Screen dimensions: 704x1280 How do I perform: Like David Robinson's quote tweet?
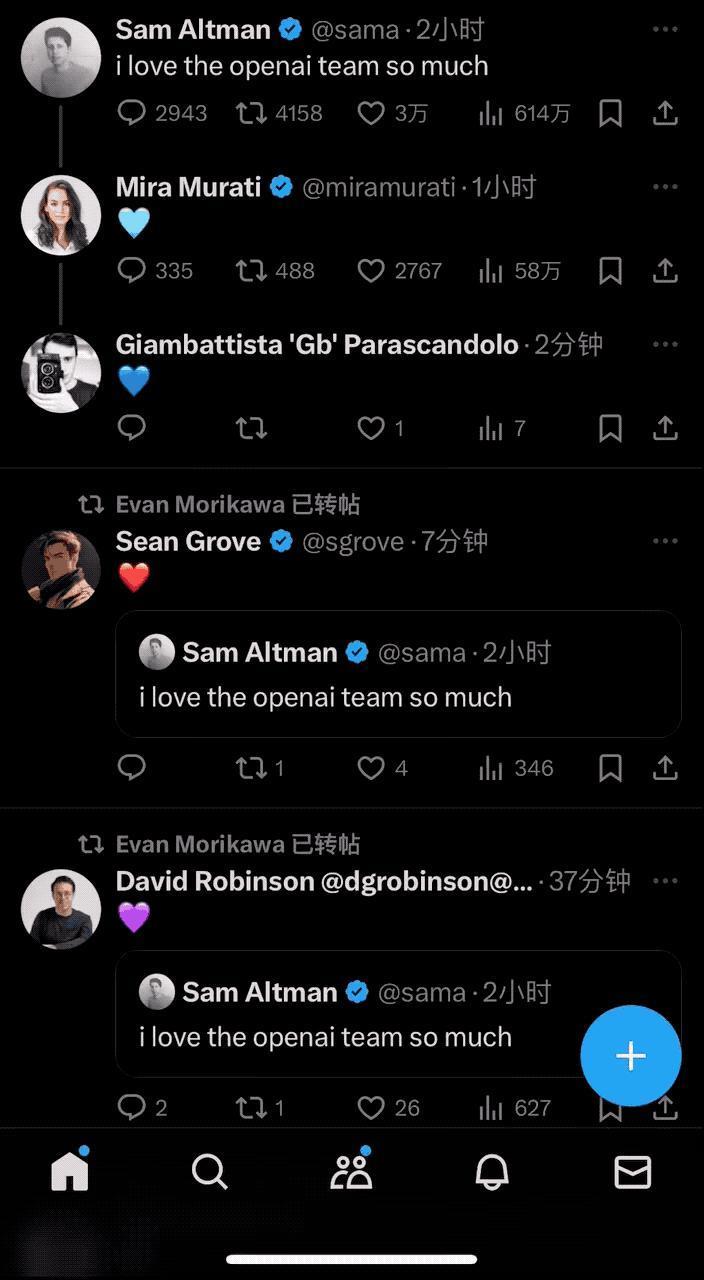pyautogui.click(x=371, y=1108)
